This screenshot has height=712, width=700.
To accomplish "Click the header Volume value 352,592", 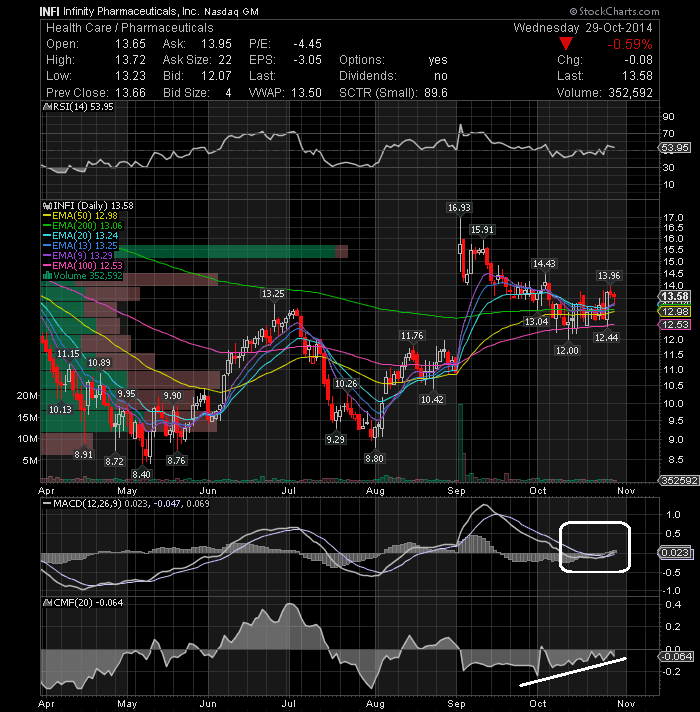I will pyautogui.click(x=631, y=93).
